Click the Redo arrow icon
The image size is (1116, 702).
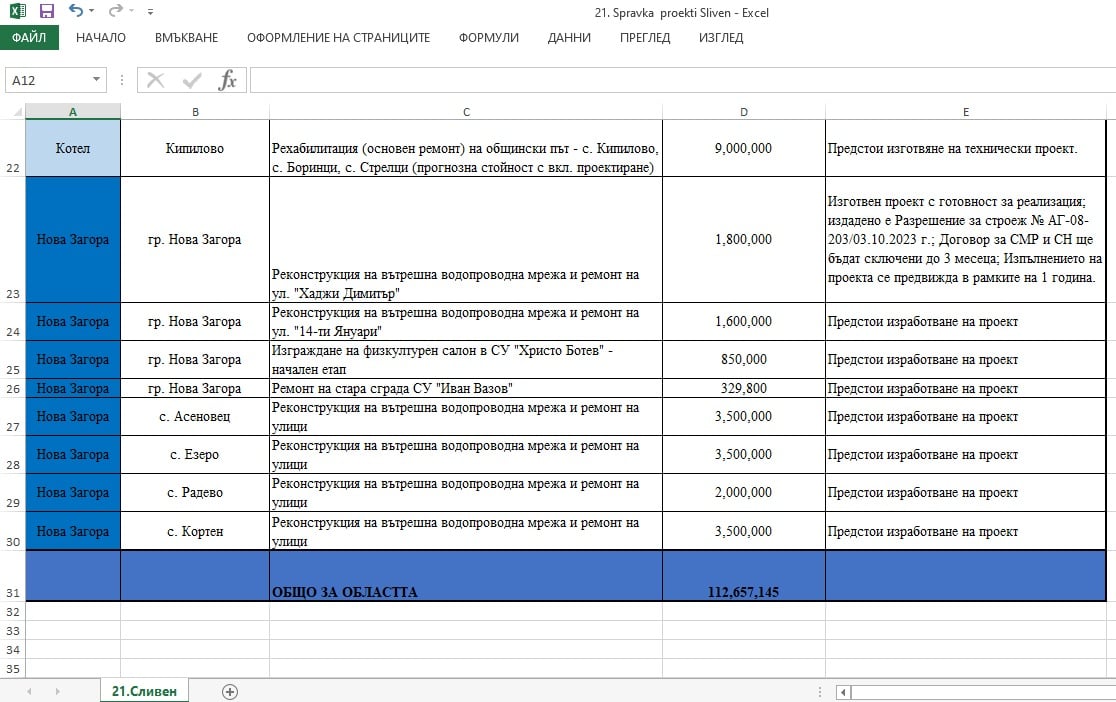coord(115,12)
